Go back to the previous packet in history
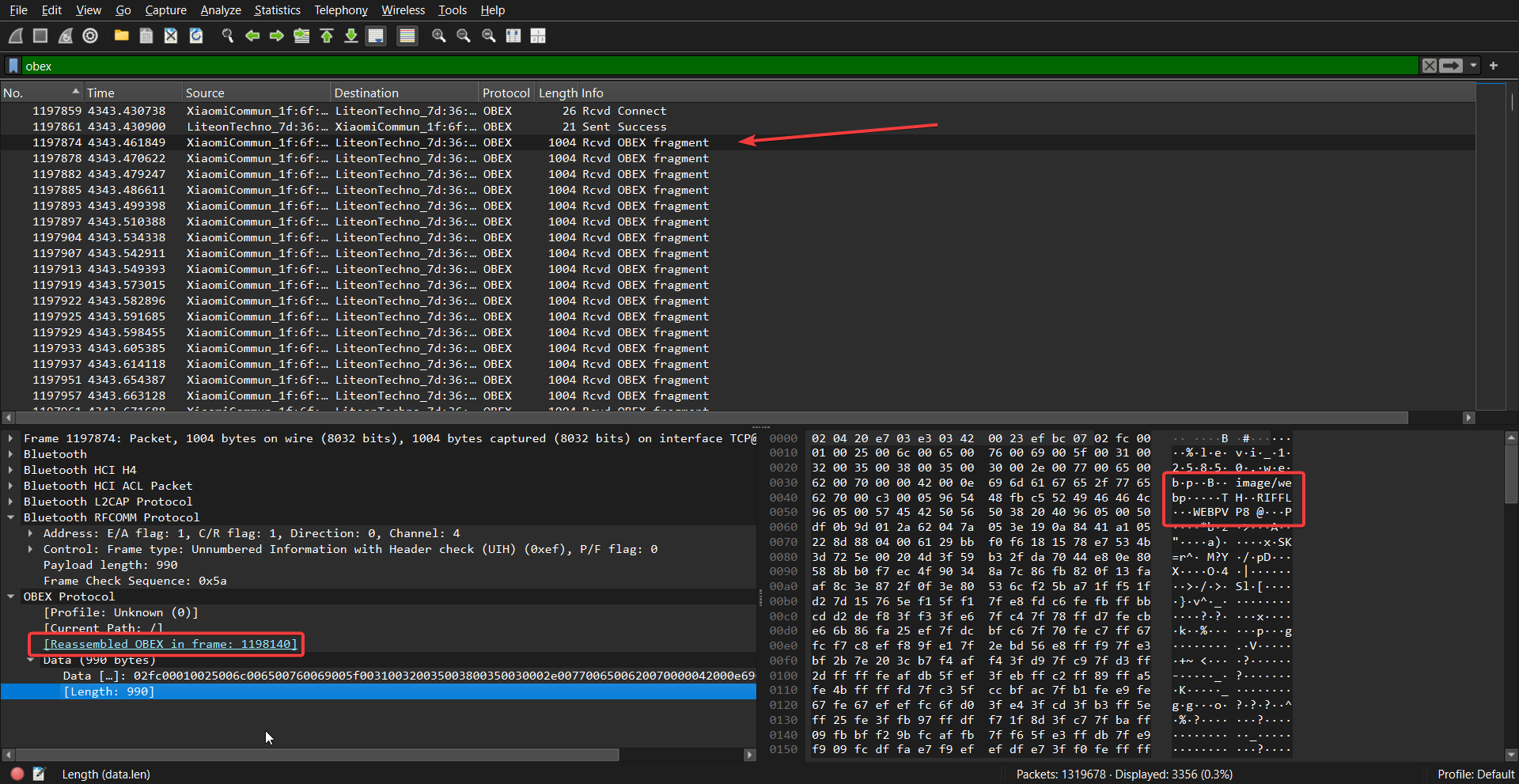Viewport: 1519px width, 784px height. 252,36
